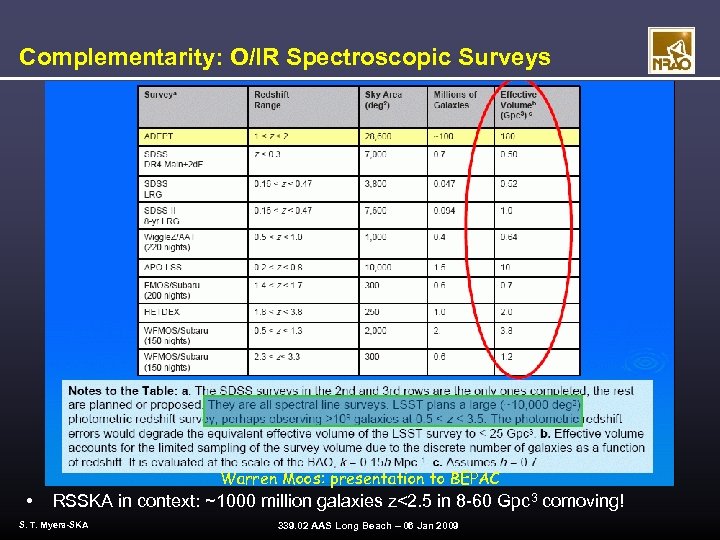Select the '0.7' effective volume cell for FMOS/Subaru
This screenshot has height=540, width=720.
(x=537, y=290)
